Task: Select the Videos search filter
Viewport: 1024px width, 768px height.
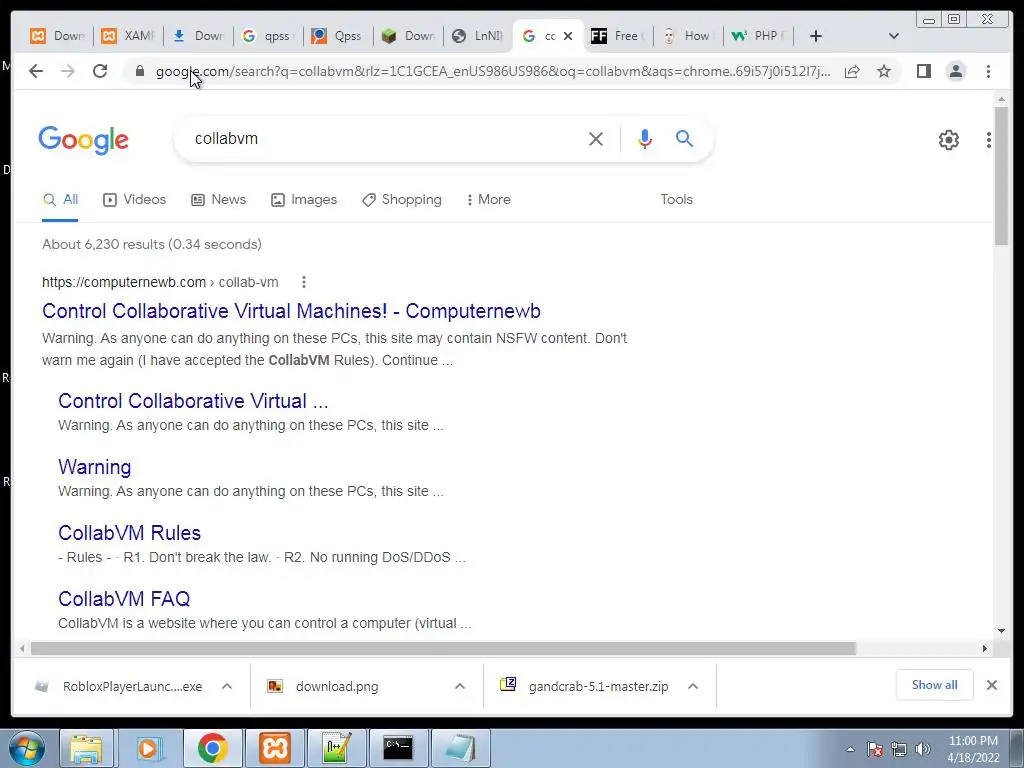Action: pos(135,200)
